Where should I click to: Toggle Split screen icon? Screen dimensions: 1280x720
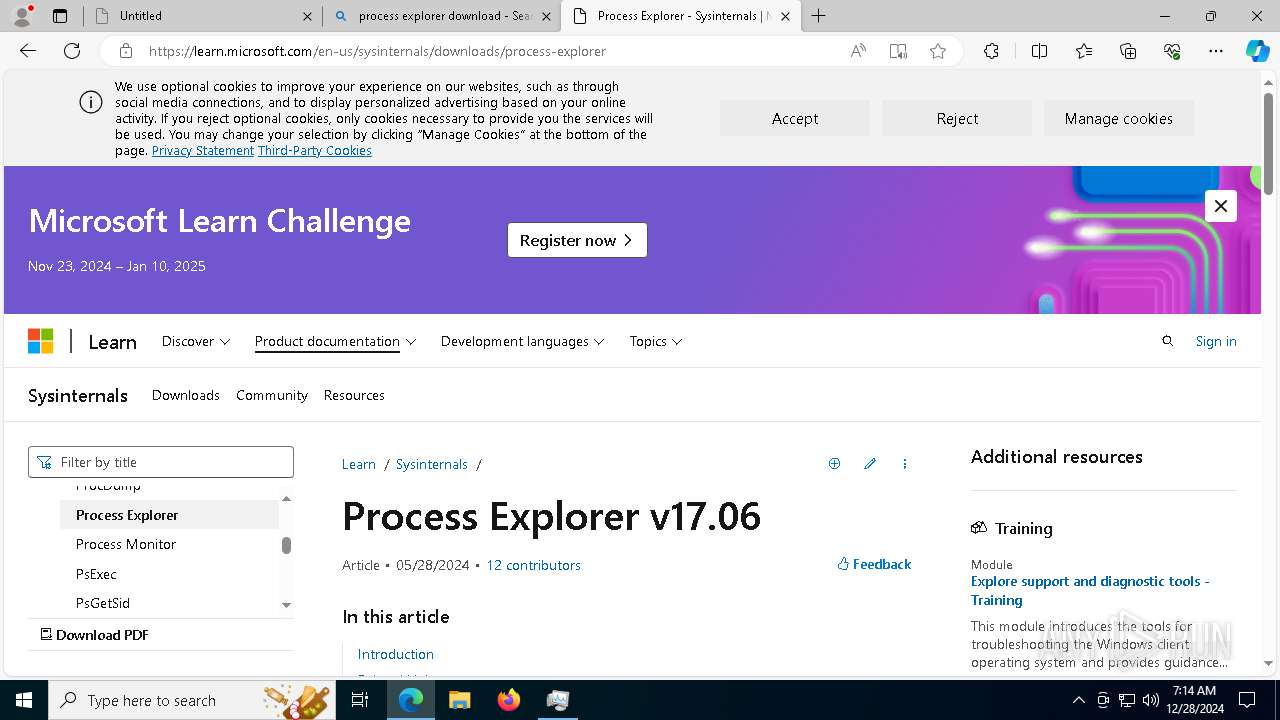coord(1039,51)
